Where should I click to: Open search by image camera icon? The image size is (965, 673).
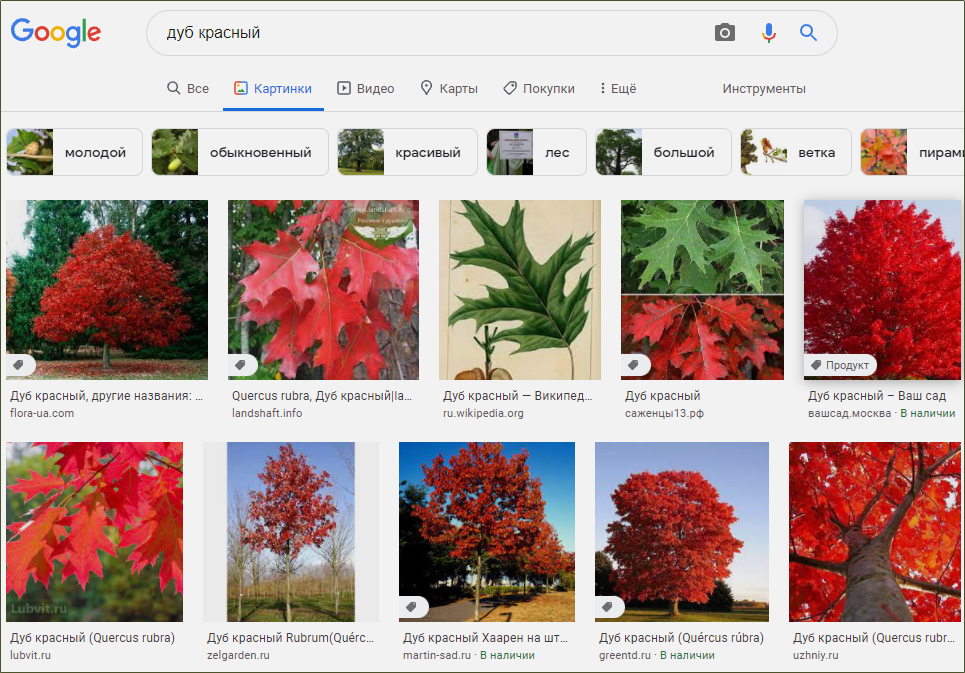click(x=725, y=33)
